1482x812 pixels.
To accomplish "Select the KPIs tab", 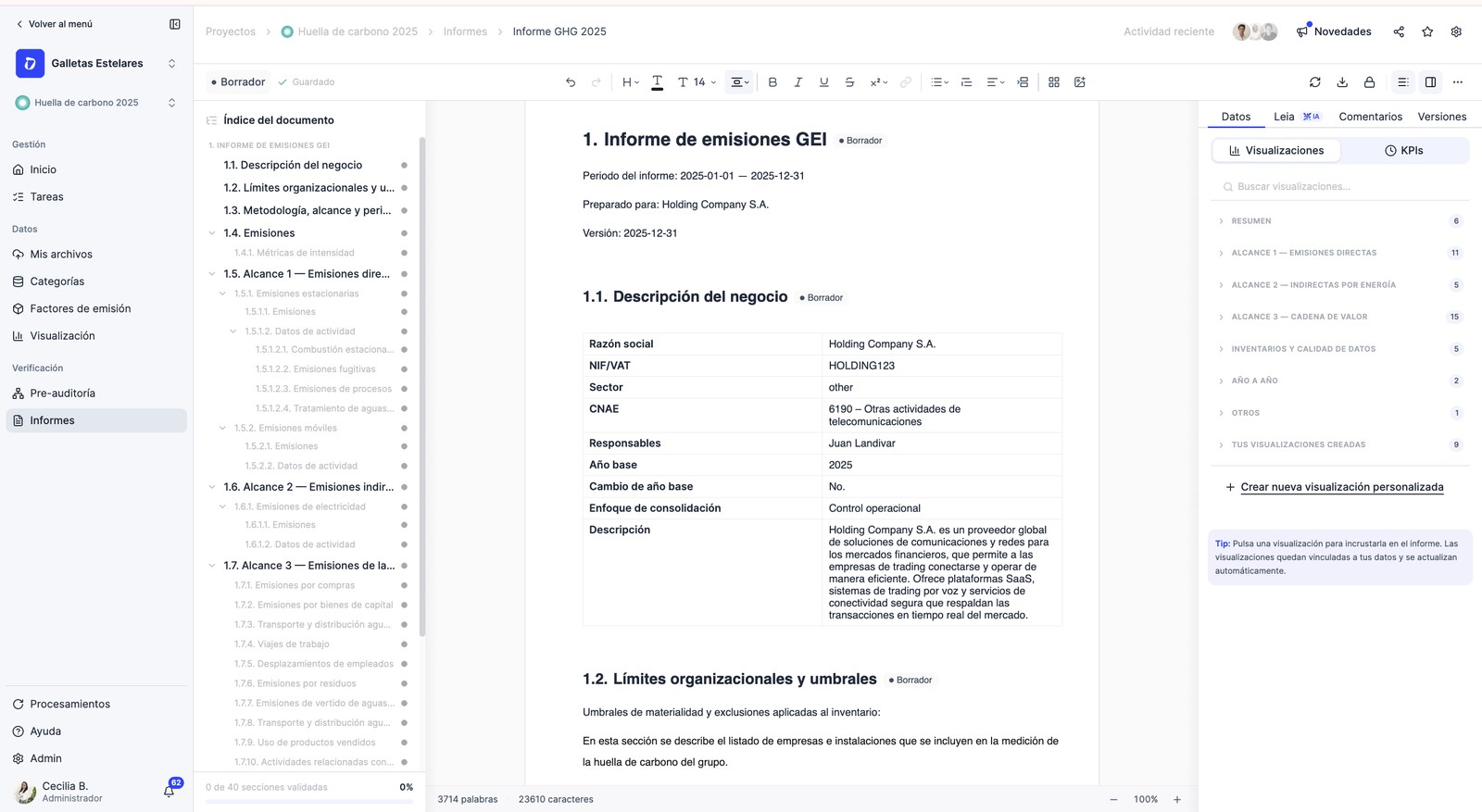I will (1403, 150).
